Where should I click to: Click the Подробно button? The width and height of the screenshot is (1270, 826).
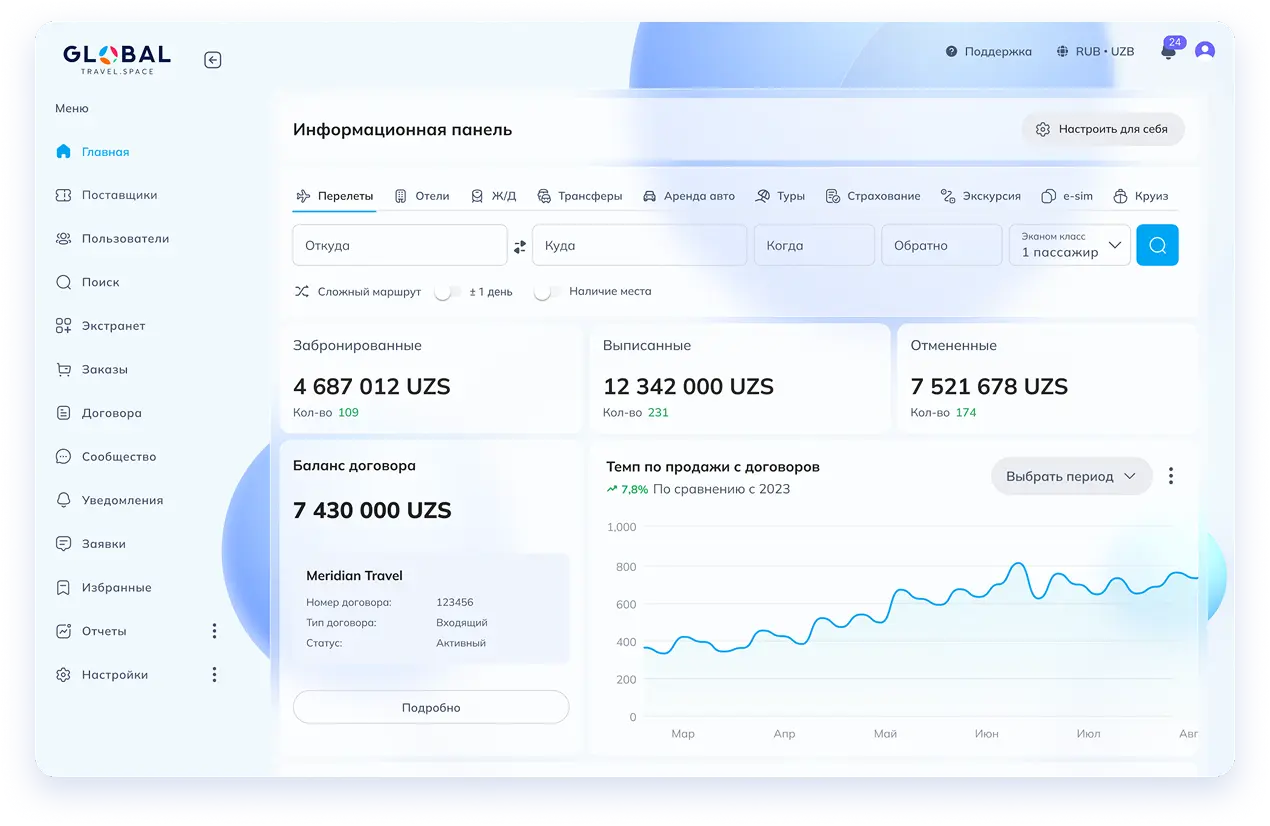431,707
